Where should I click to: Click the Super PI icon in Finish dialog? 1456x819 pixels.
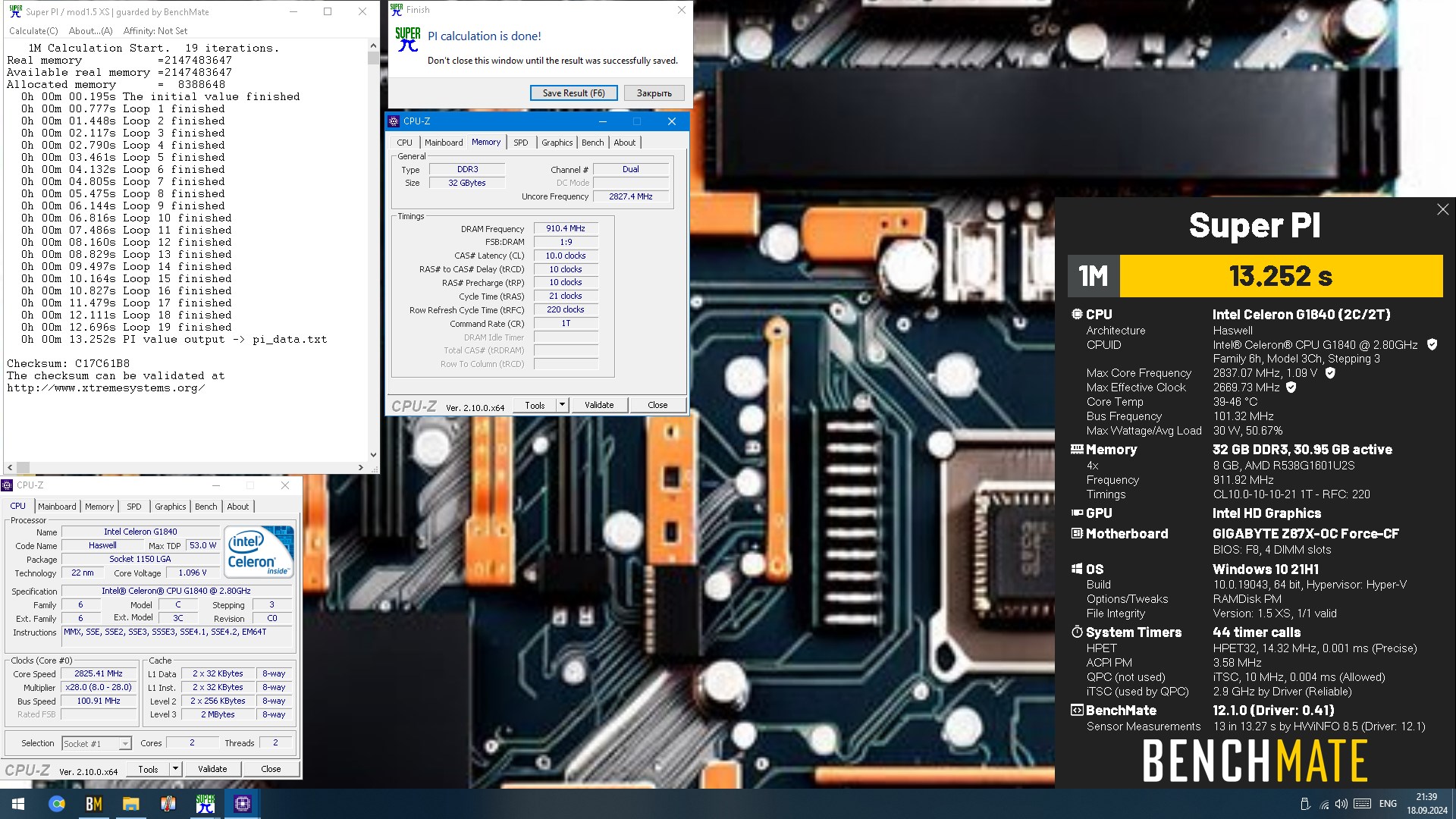(x=408, y=39)
